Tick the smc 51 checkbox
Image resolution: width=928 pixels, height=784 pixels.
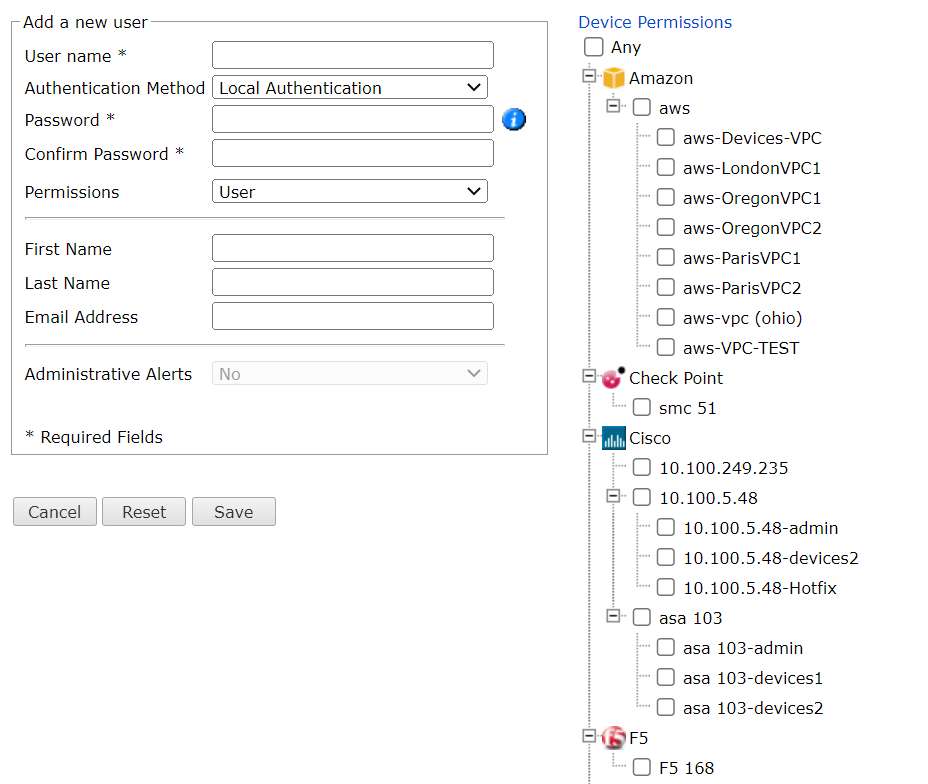pyautogui.click(x=642, y=408)
